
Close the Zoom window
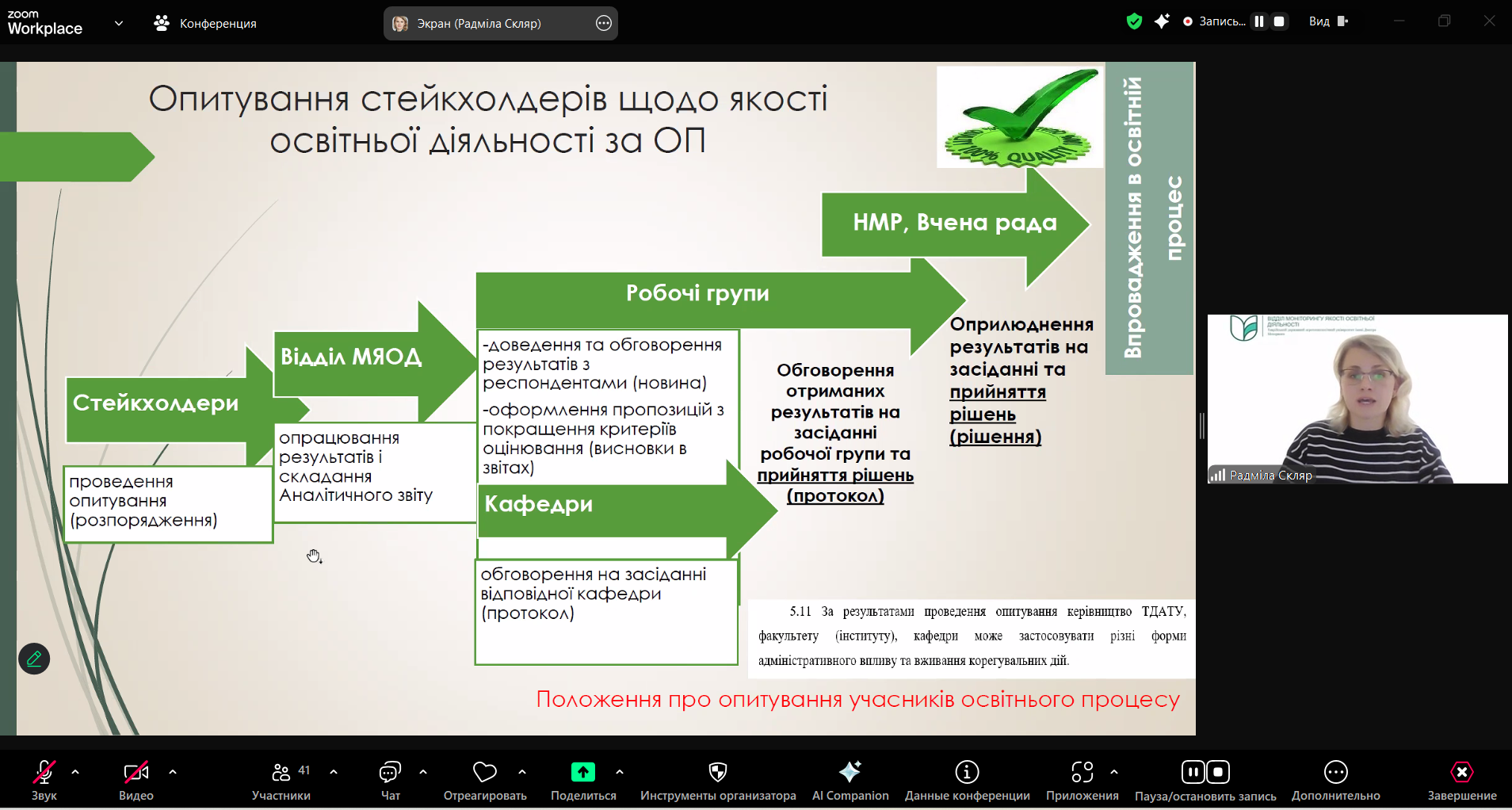point(1490,21)
